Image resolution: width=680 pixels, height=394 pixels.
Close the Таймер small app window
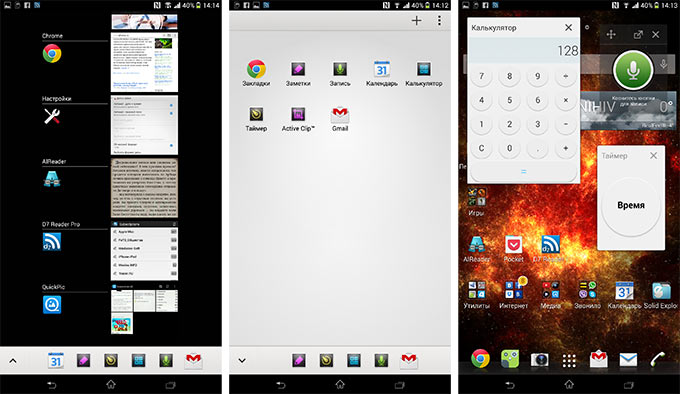point(654,155)
